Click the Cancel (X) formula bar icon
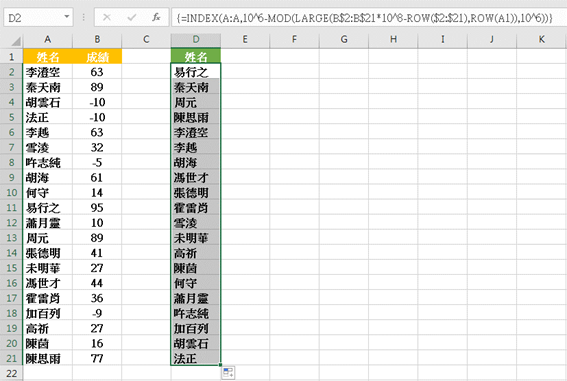Image resolution: width=567 pixels, height=381 pixels. click(x=107, y=17)
